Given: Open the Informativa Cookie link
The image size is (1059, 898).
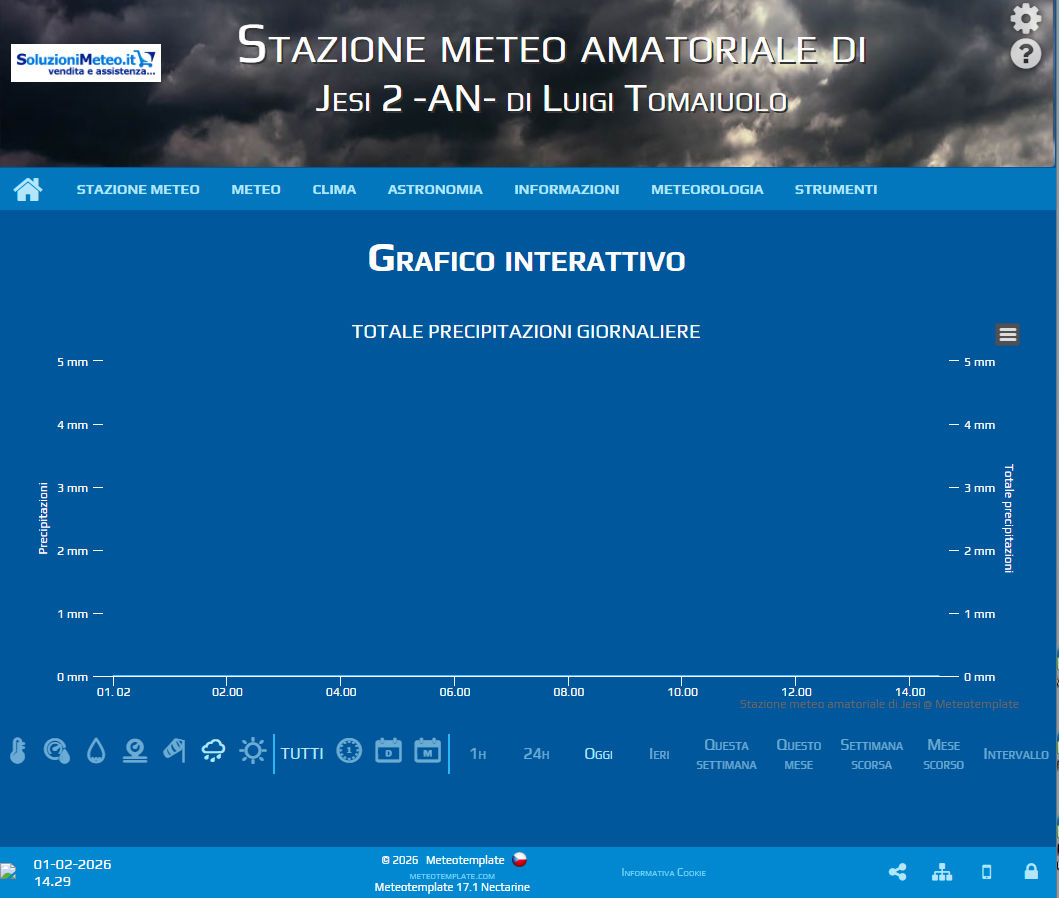Looking at the screenshot, I should pyautogui.click(x=663, y=873).
